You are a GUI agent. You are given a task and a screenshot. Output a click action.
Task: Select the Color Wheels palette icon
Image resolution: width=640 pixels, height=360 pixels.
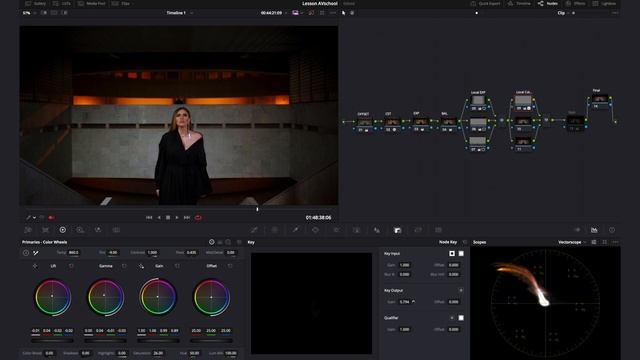point(62,230)
